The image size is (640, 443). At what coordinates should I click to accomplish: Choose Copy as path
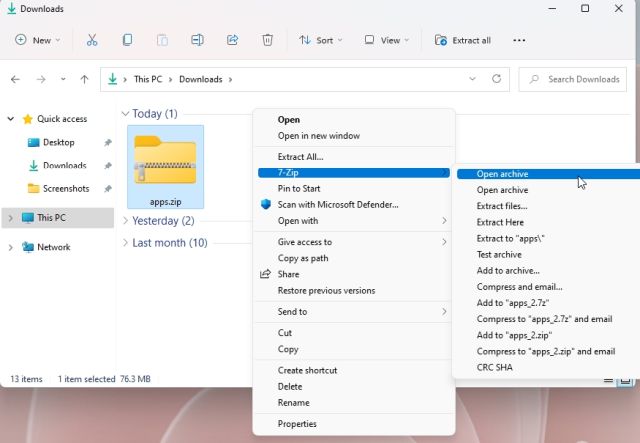click(353, 258)
